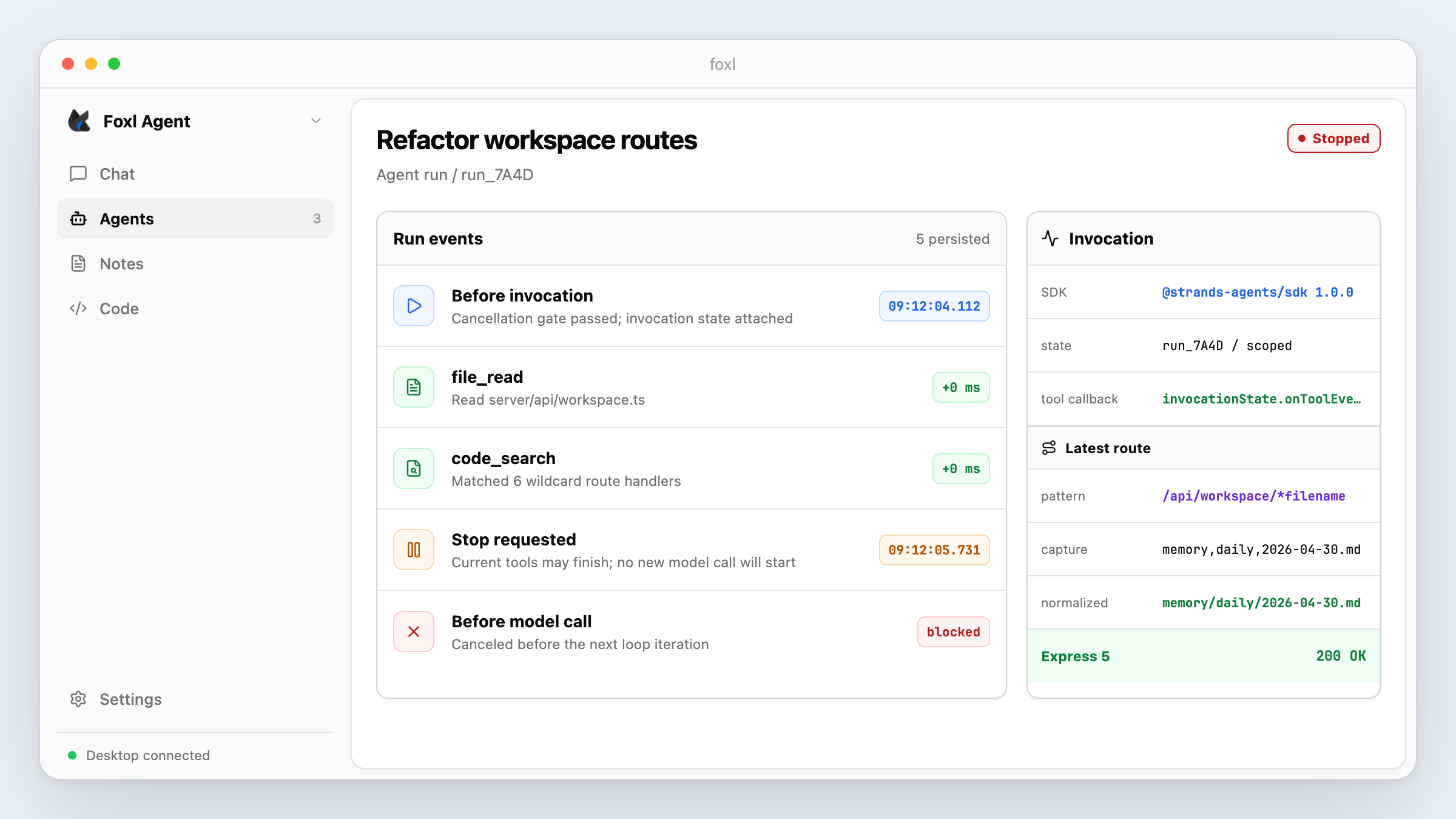Click the /api/workspace/*filename pattern
This screenshot has width=1456, height=819.
tap(1253, 496)
